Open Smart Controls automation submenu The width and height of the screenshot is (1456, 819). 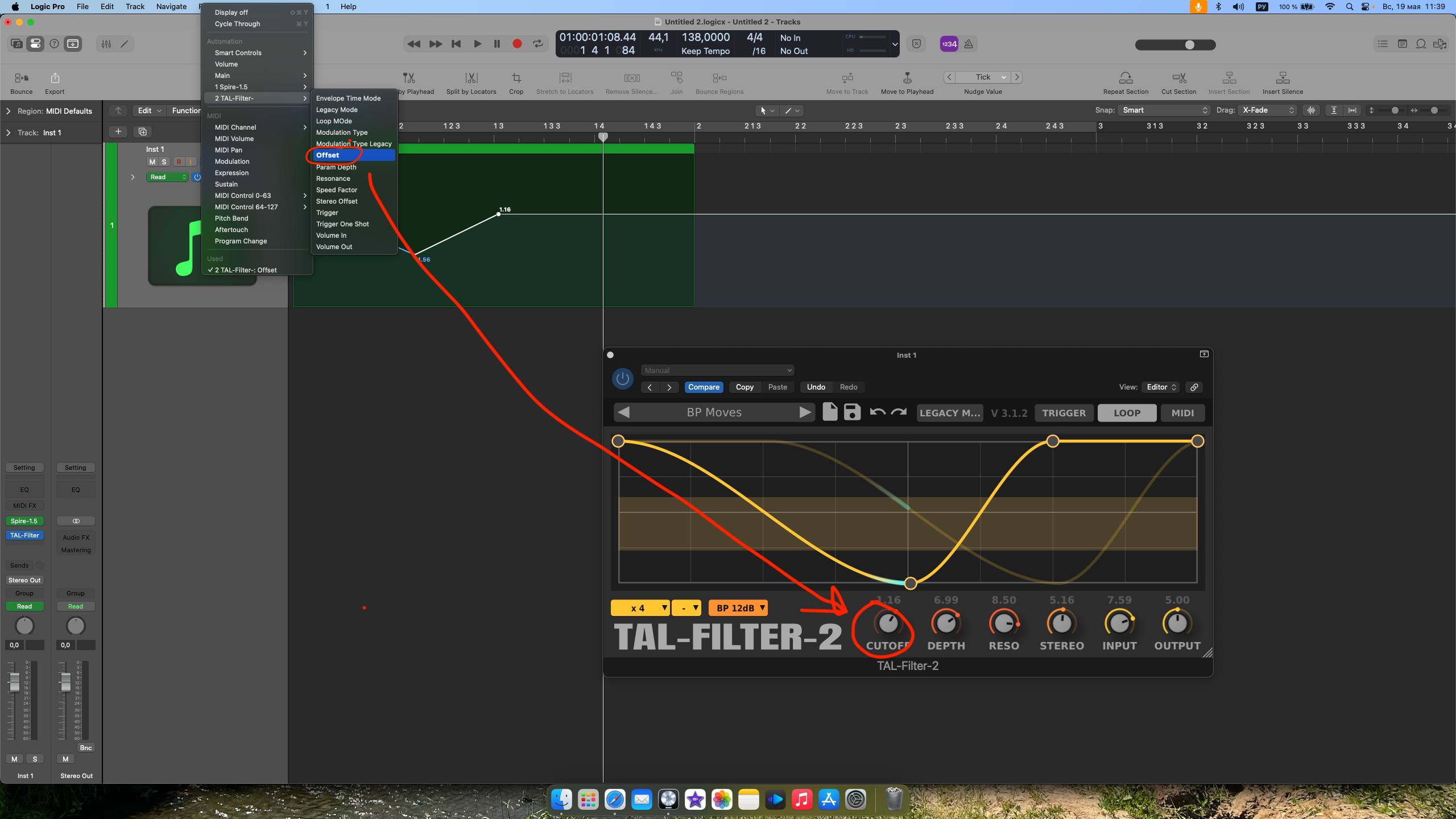(257, 53)
